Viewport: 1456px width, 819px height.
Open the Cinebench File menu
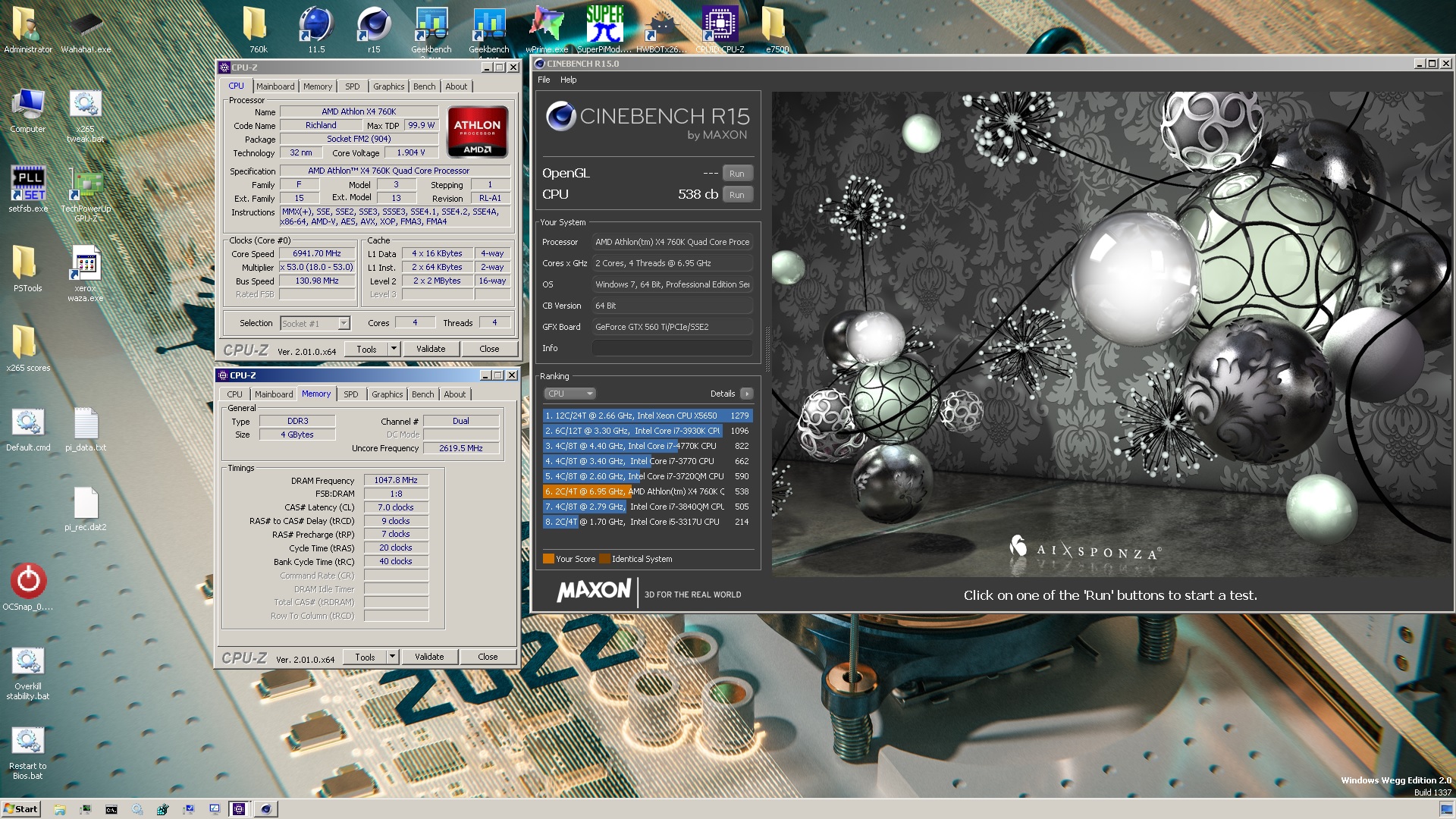point(544,80)
